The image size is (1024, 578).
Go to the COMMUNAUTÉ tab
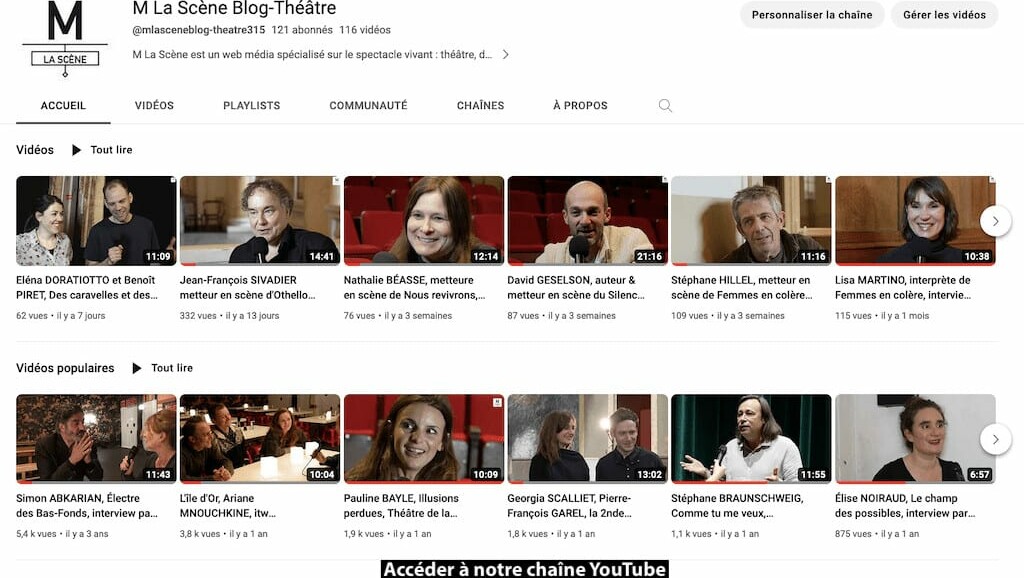pos(368,106)
